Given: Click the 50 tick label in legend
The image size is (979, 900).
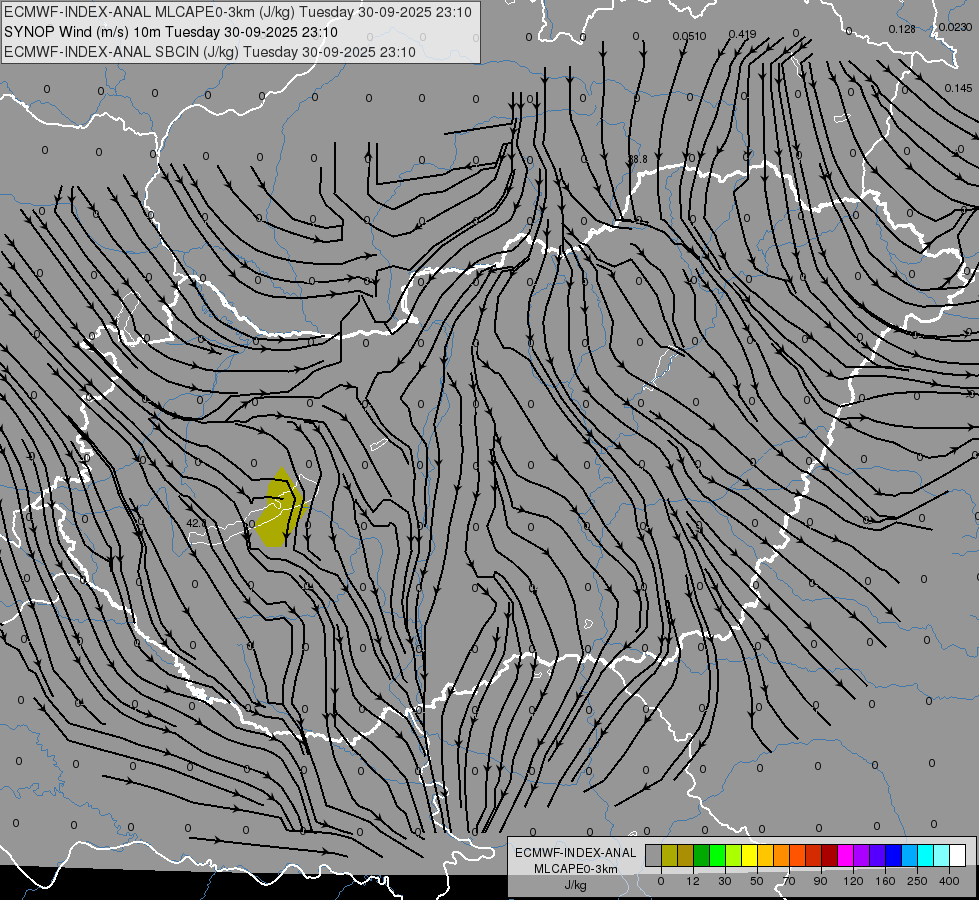Looking at the screenshot, I should coord(757,881).
